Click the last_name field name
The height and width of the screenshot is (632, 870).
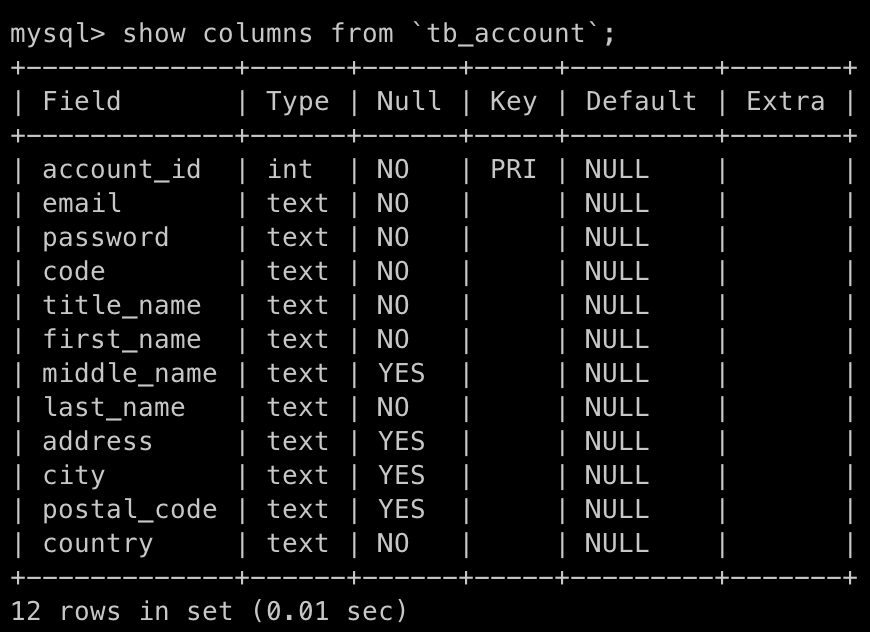[x=113, y=407]
